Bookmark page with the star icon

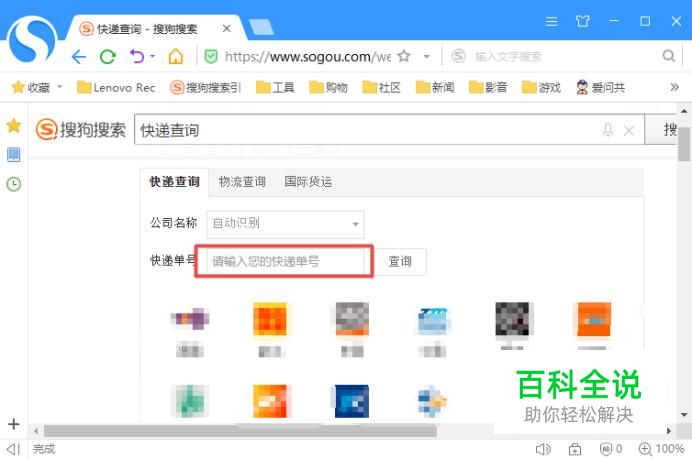pyautogui.click(x=404, y=56)
